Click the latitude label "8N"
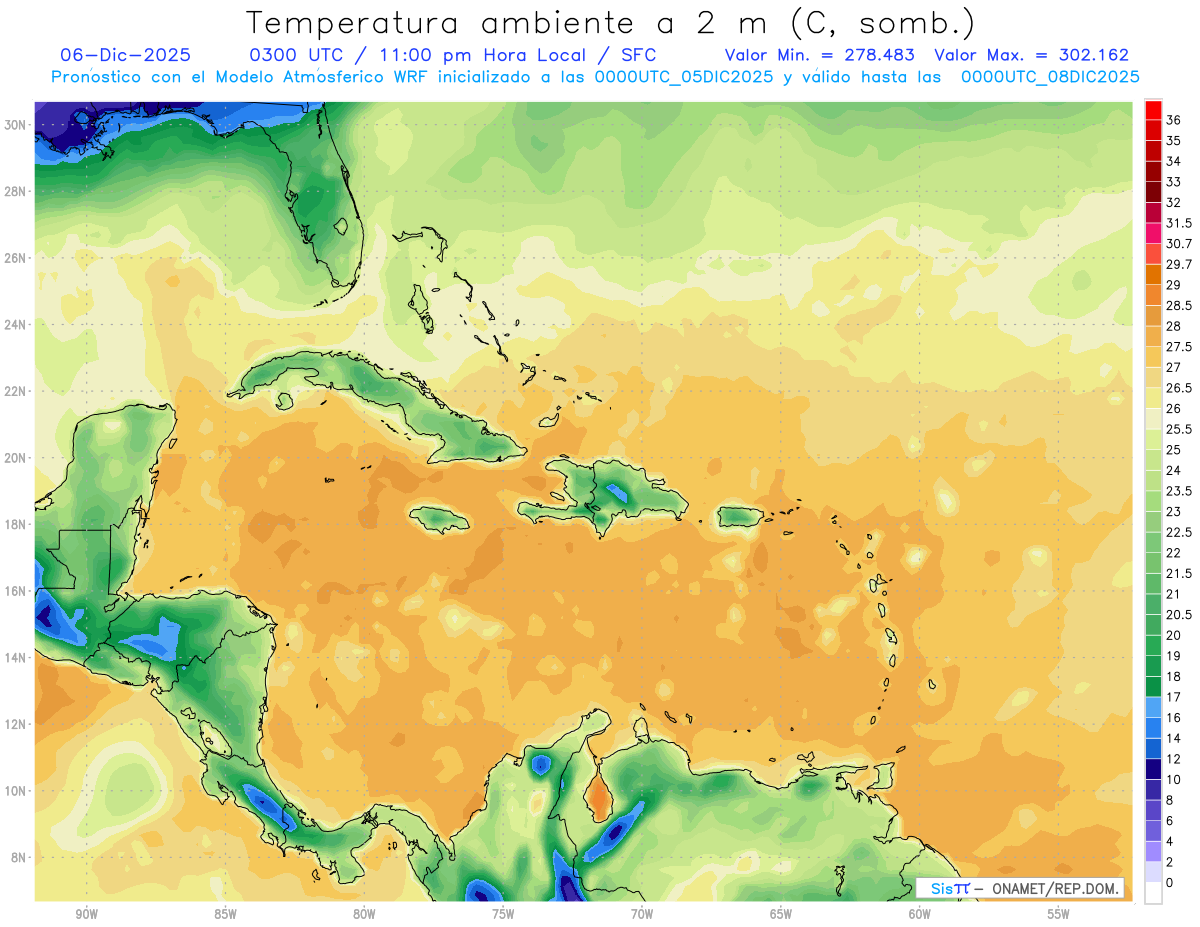 point(20,858)
